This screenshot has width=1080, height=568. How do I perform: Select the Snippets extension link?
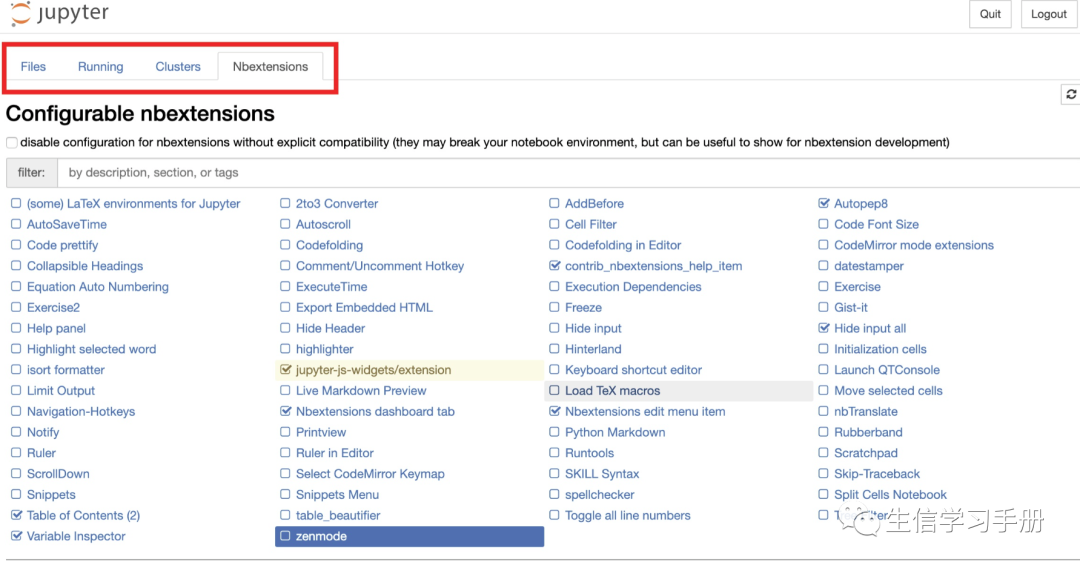51,494
